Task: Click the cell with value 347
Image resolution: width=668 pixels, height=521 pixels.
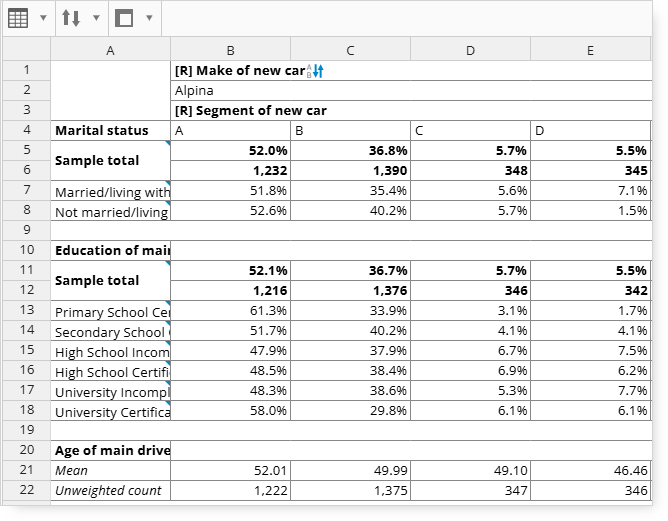Action: pyautogui.click(x=470, y=490)
